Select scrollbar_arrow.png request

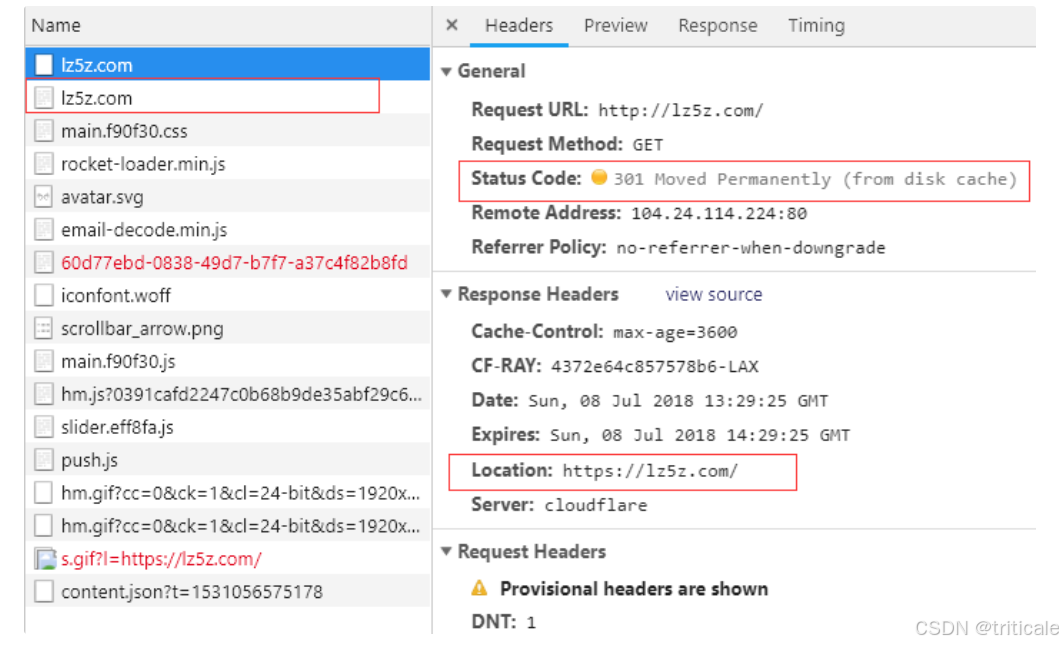[x=228, y=328]
